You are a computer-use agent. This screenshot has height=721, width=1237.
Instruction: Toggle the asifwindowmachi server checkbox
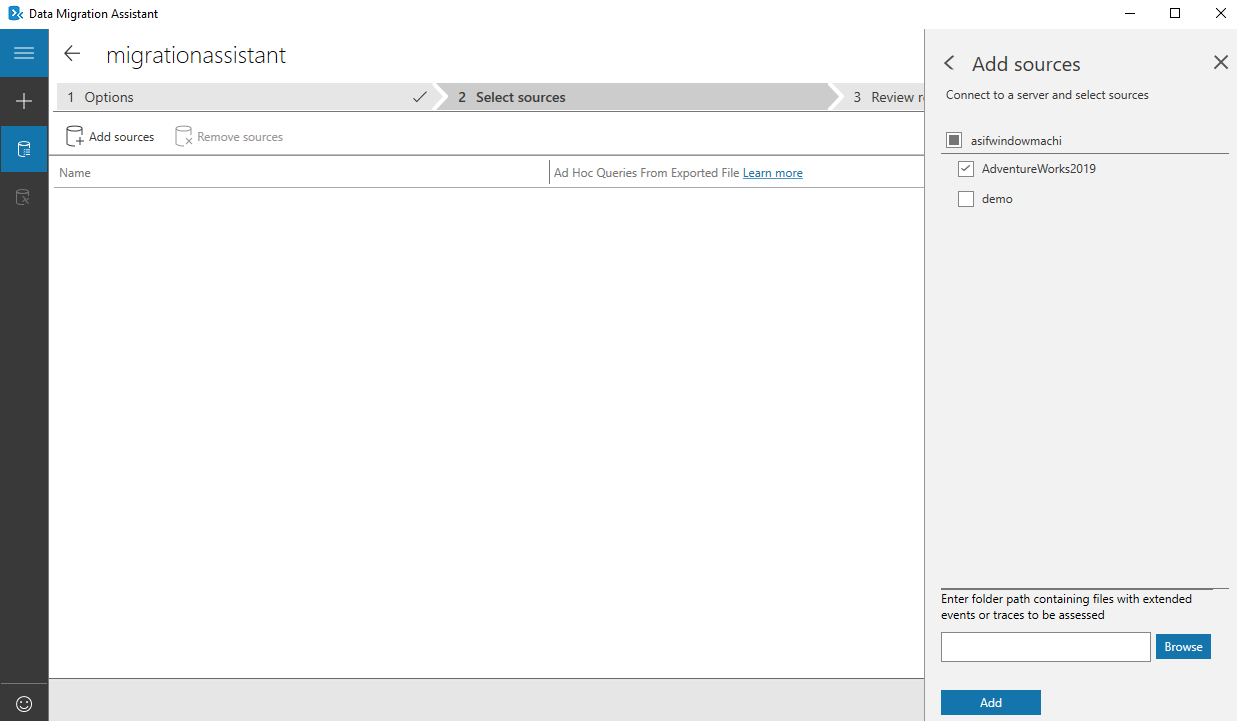[954, 140]
